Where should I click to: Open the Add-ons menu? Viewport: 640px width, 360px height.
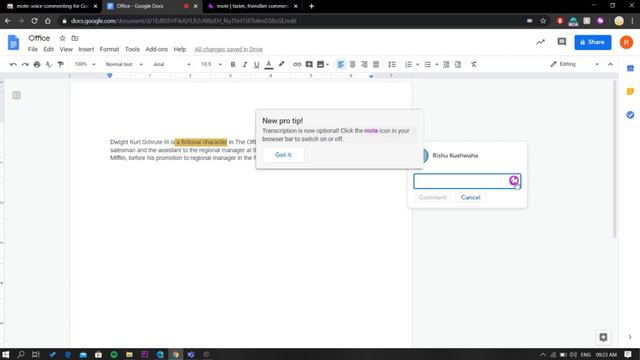156,49
